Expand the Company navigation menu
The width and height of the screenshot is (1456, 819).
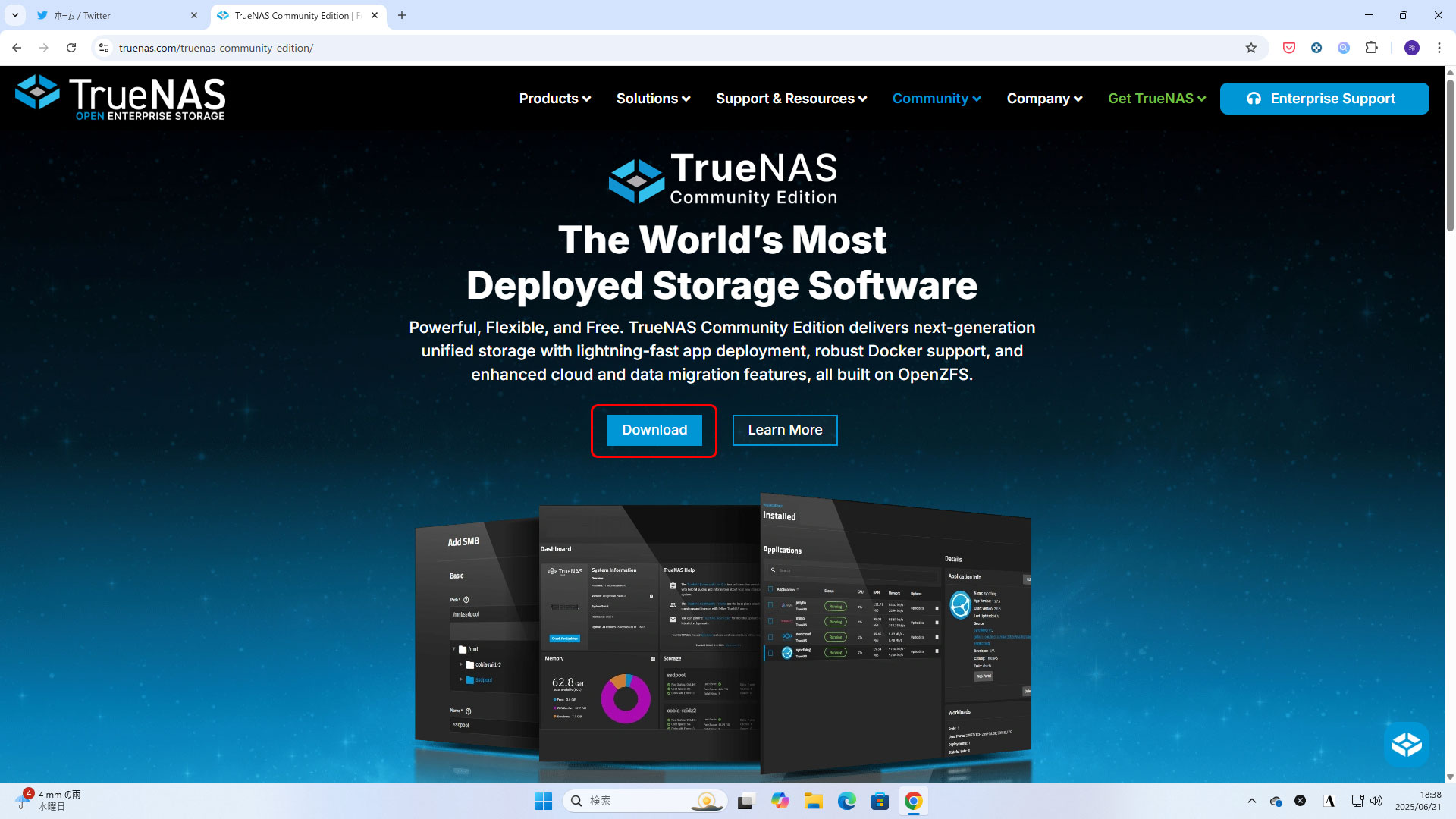click(1044, 99)
